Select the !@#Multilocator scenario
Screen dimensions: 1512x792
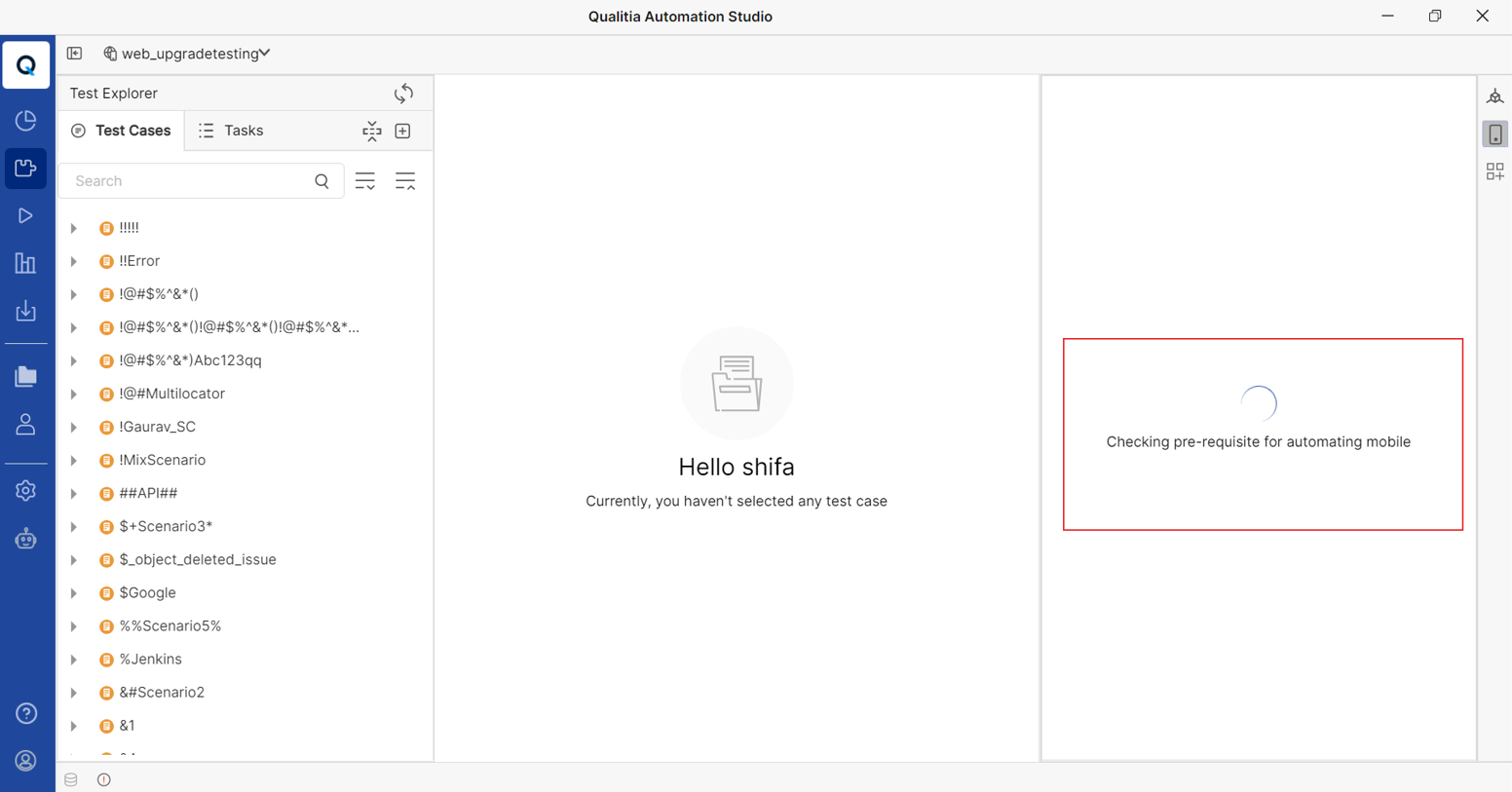(171, 394)
